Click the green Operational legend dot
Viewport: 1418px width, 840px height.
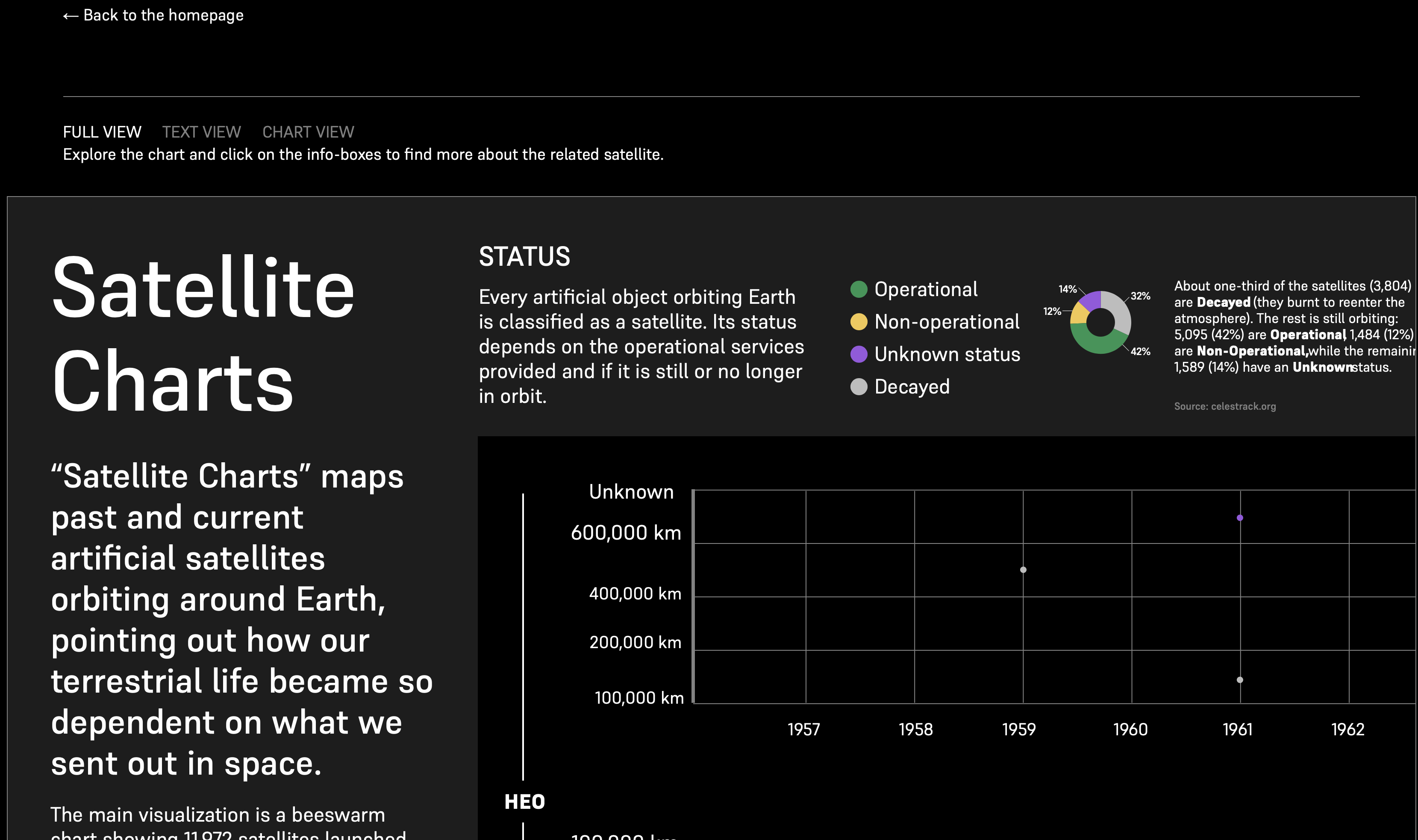[859, 289]
